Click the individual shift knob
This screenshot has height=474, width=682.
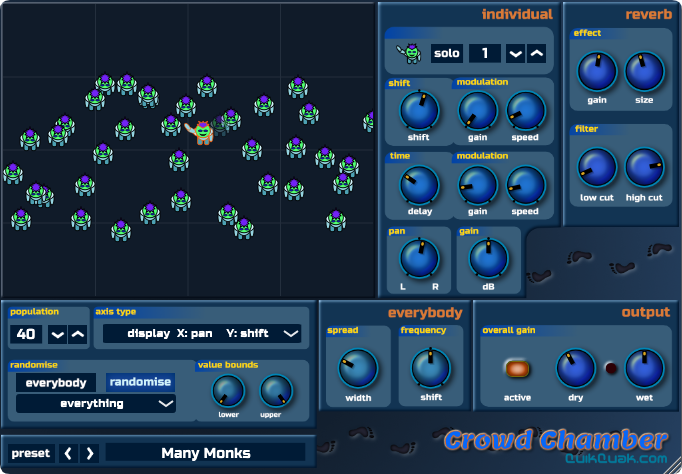[x=419, y=110]
